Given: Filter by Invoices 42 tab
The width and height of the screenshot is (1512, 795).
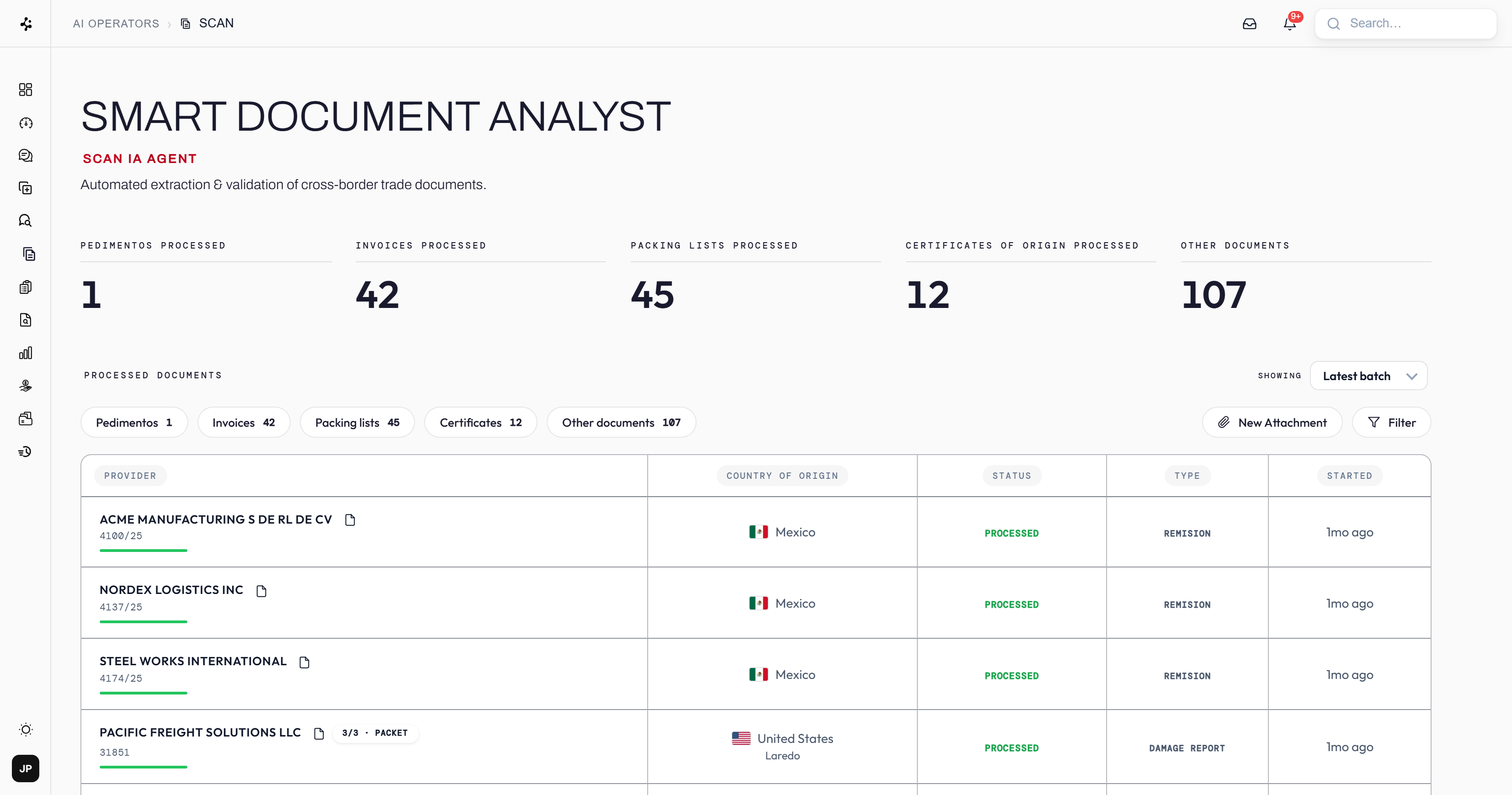Looking at the screenshot, I should pos(244,423).
